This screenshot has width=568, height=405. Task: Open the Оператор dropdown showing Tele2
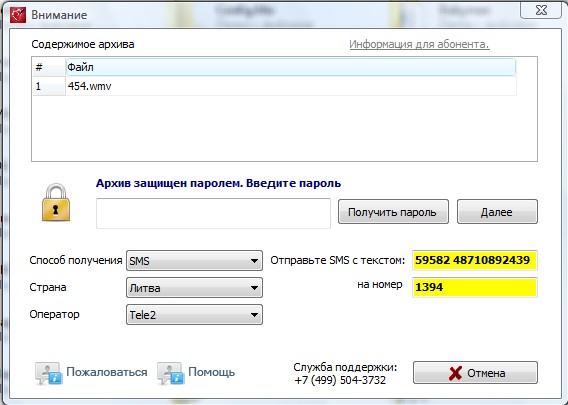[x=194, y=314]
